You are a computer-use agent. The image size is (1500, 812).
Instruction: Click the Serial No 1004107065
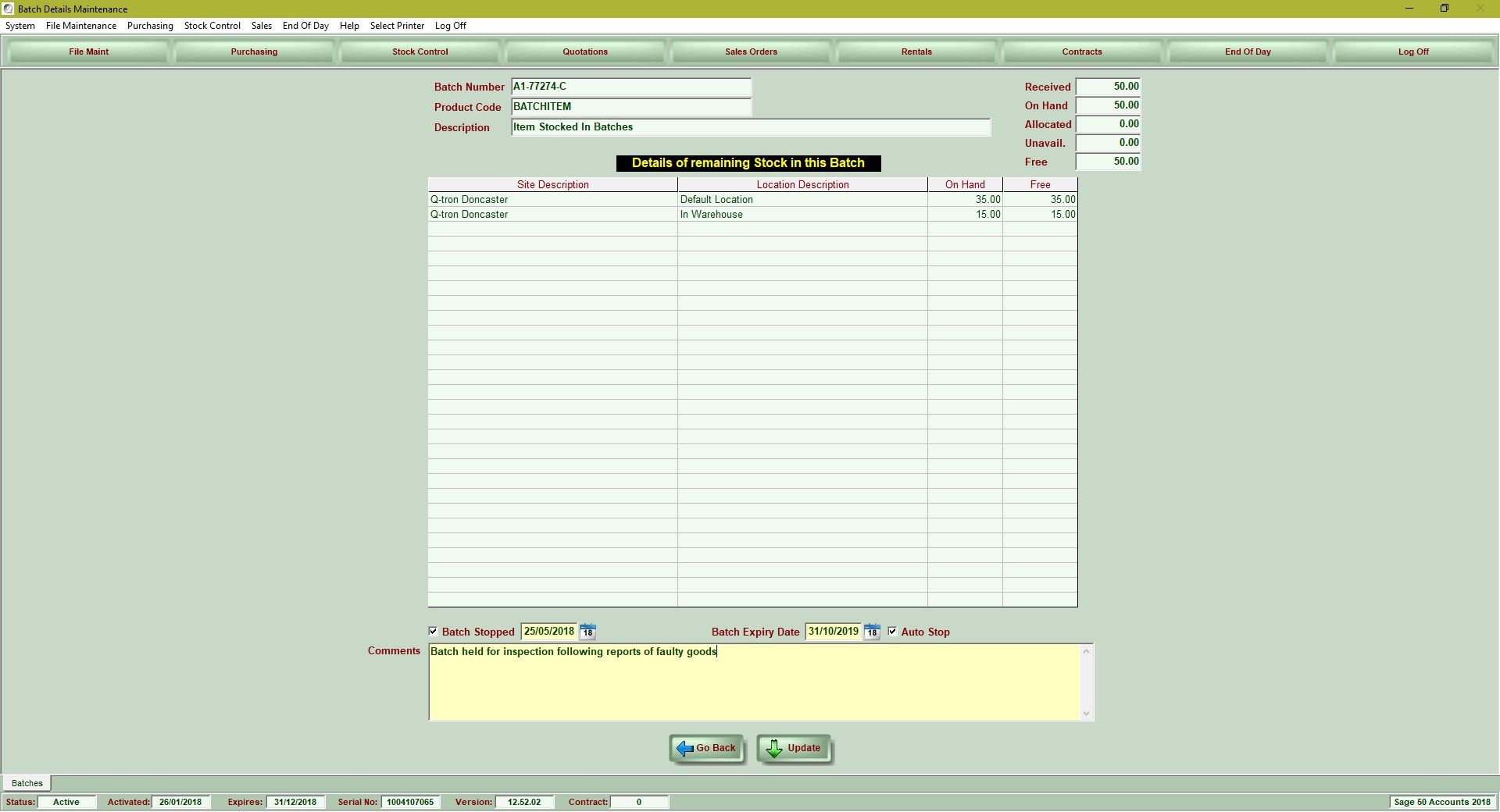point(410,802)
